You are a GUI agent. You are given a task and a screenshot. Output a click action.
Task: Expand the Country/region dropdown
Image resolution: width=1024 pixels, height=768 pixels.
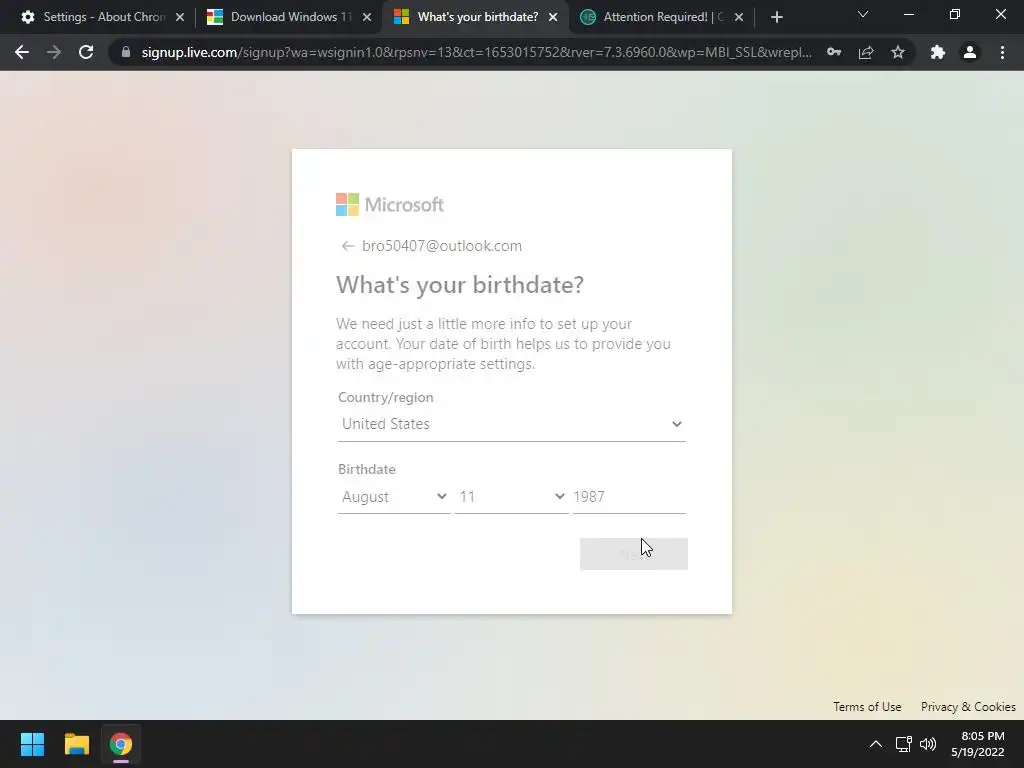[511, 424]
